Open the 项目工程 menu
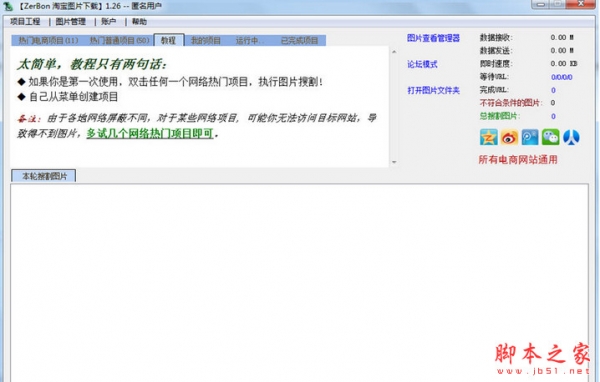 pos(25,22)
